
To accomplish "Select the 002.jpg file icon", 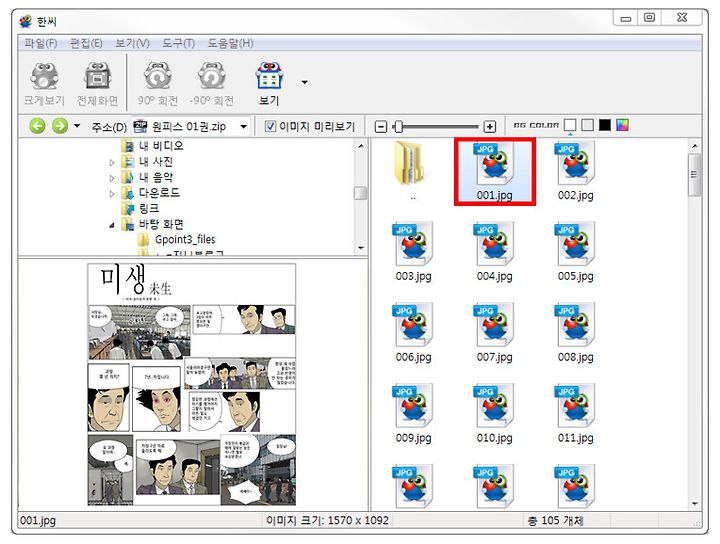I will tap(575, 163).
